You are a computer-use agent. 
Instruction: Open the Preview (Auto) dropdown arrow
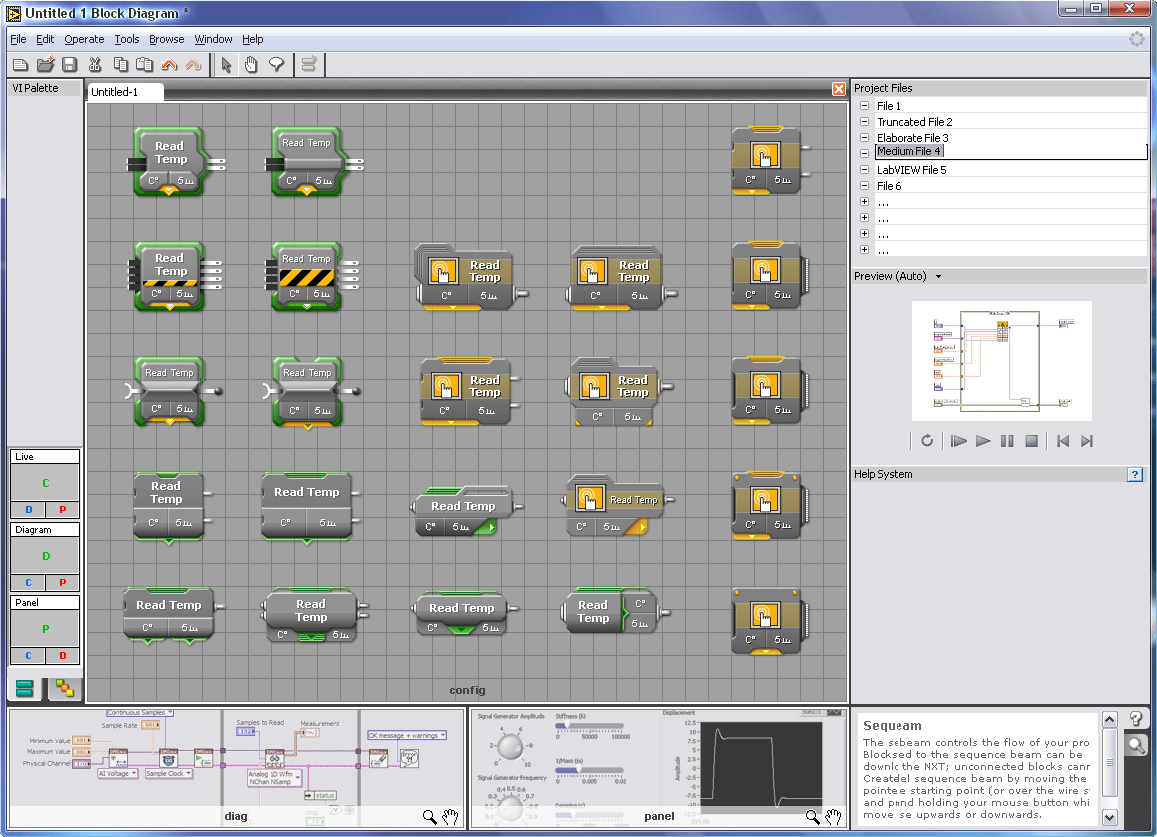click(938, 276)
